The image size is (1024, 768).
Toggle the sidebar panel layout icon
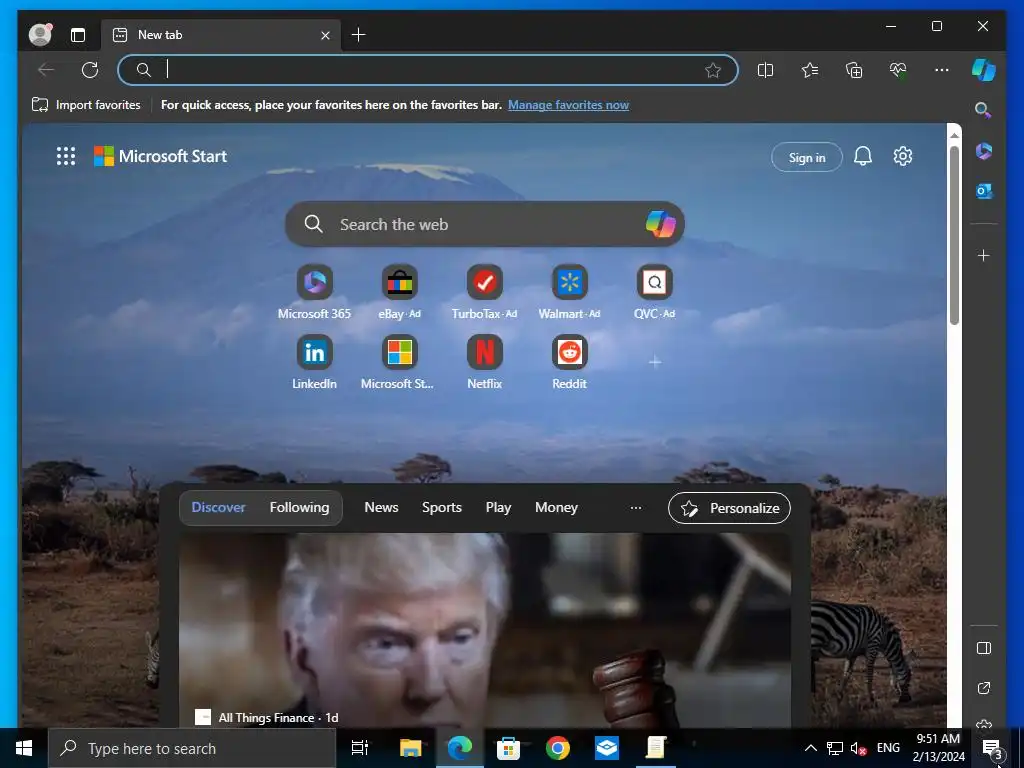[984, 648]
